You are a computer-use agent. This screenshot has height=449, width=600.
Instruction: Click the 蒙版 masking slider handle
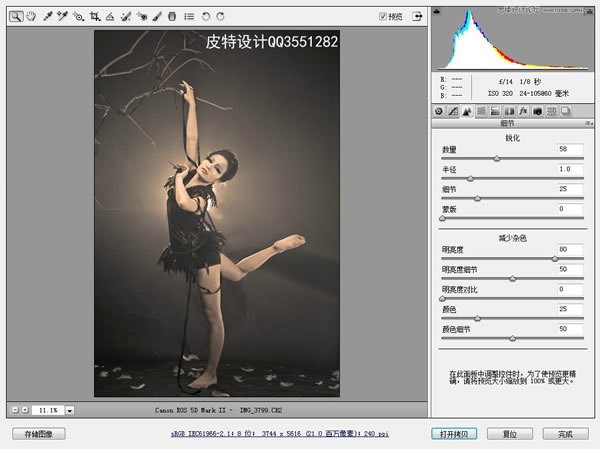pos(442,218)
